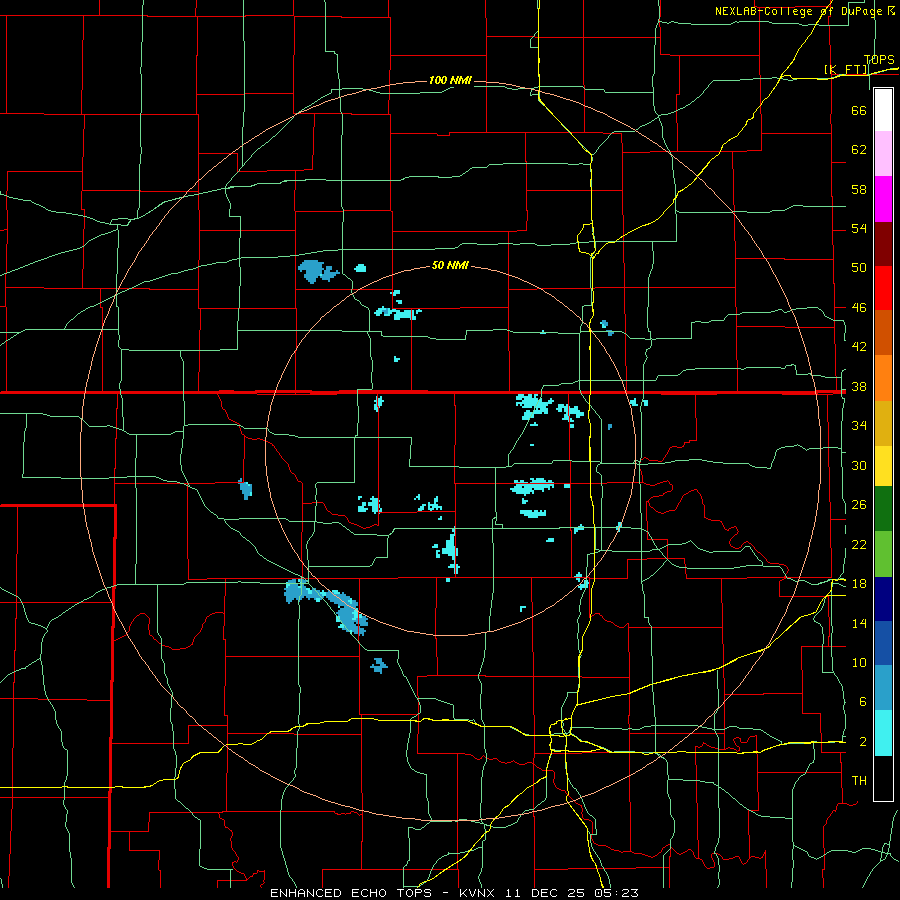Image resolution: width=900 pixels, height=900 pixels.
Task: Click the cyan swatch on the scale
Action: [883, 733]
